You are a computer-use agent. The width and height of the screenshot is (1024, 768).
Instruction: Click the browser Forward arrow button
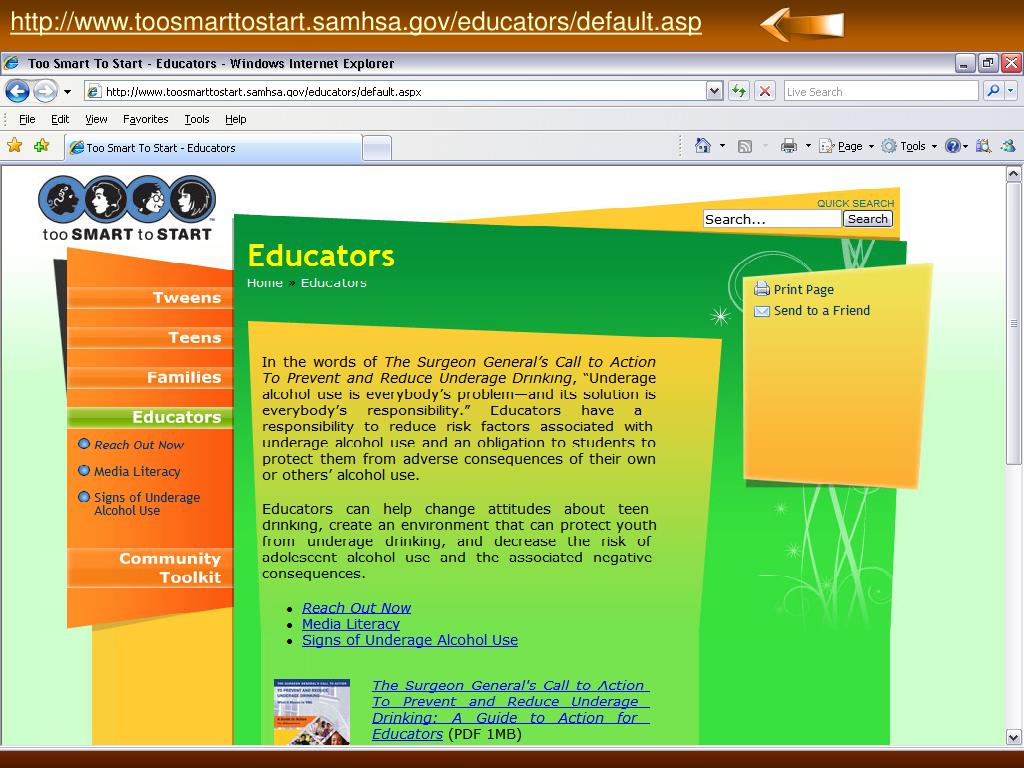(x=45, y=91)
